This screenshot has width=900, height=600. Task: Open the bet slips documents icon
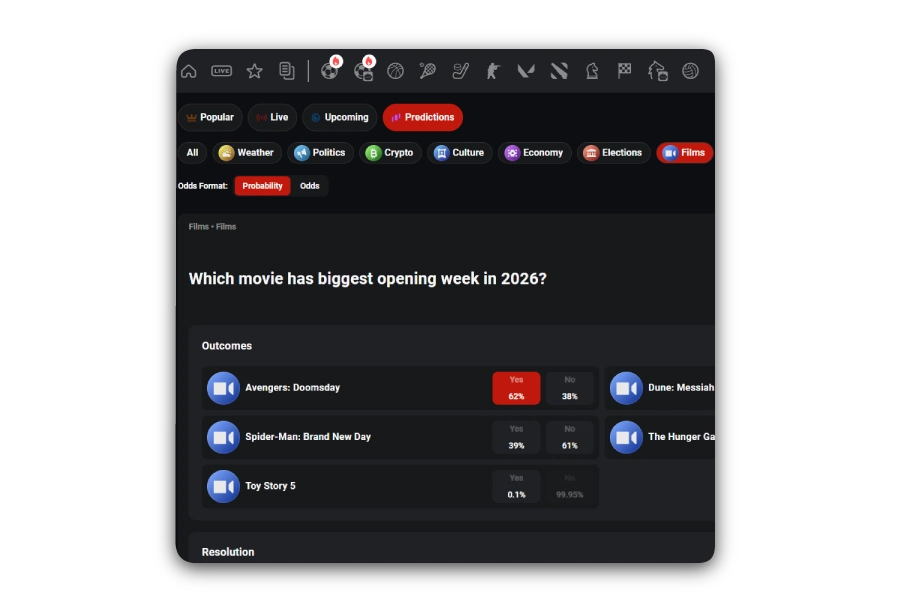pos(286,71)
